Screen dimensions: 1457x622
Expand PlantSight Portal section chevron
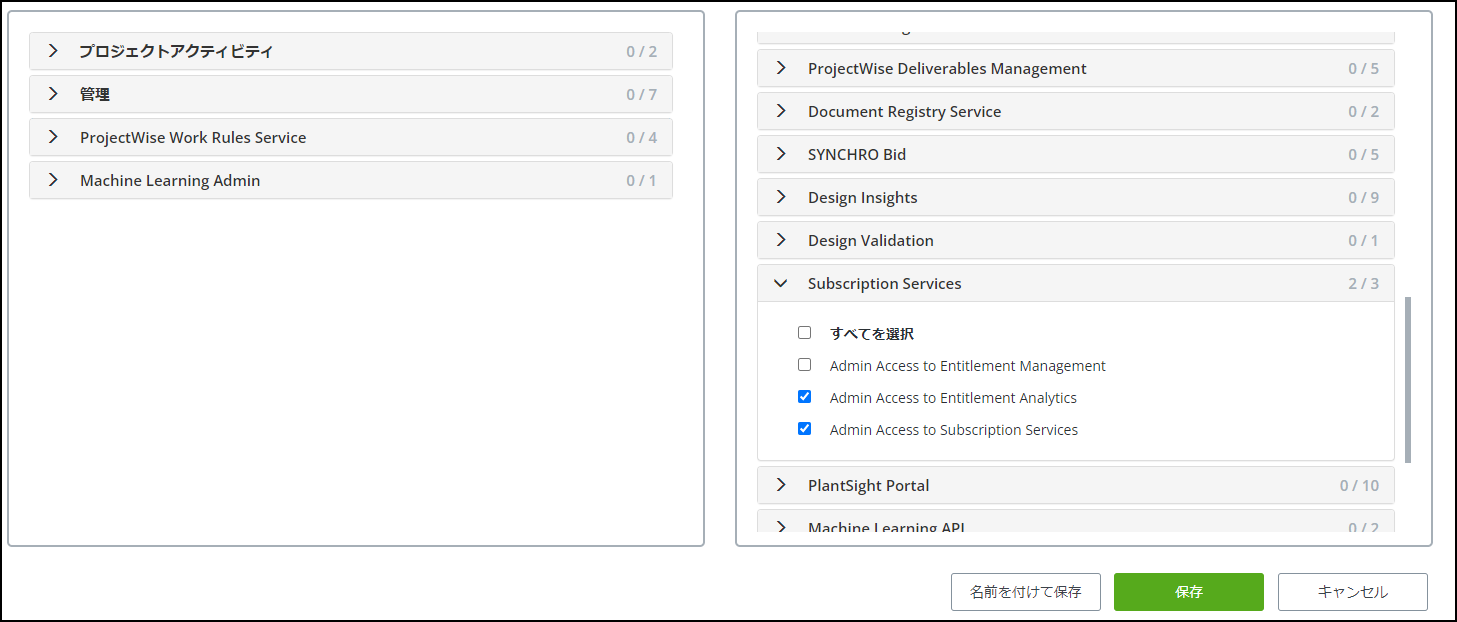[x=781, y=485]
